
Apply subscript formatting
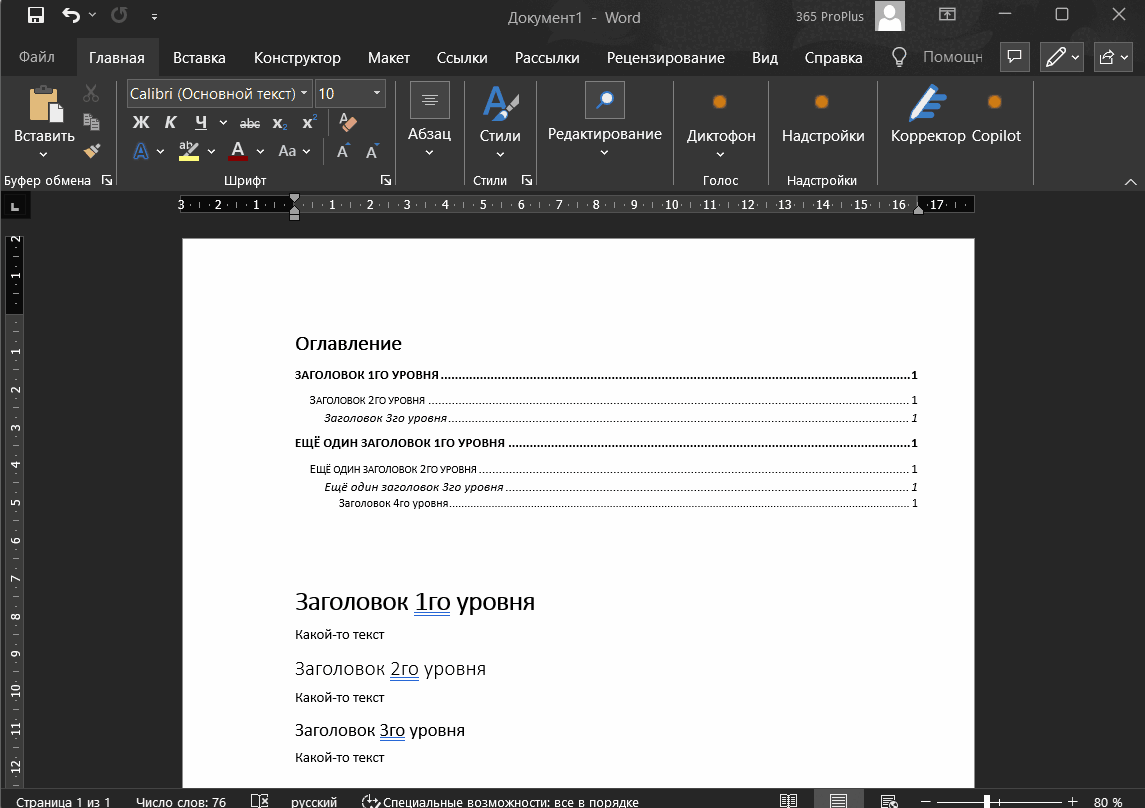tap(279, 121)
